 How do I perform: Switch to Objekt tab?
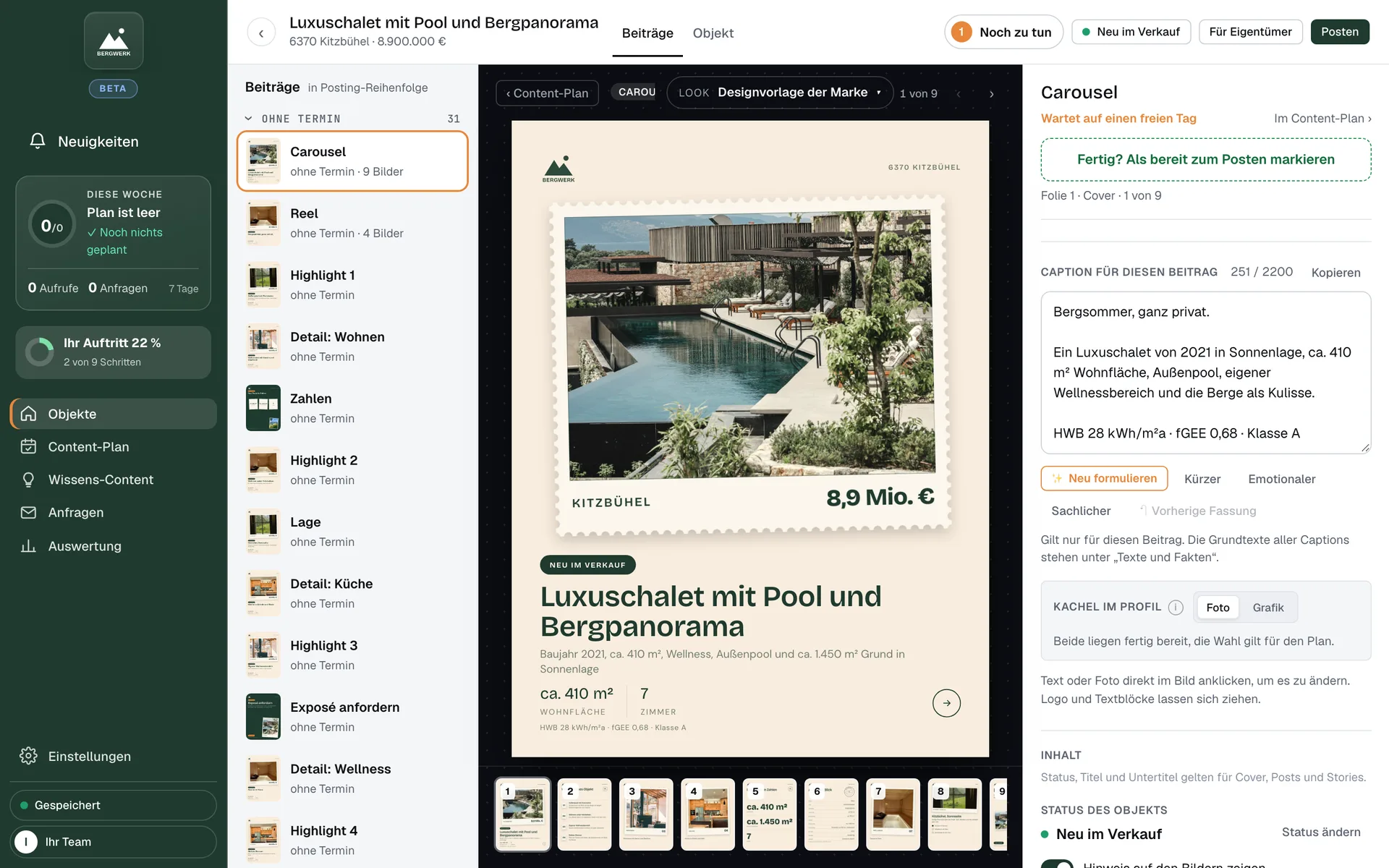[713, 33]
